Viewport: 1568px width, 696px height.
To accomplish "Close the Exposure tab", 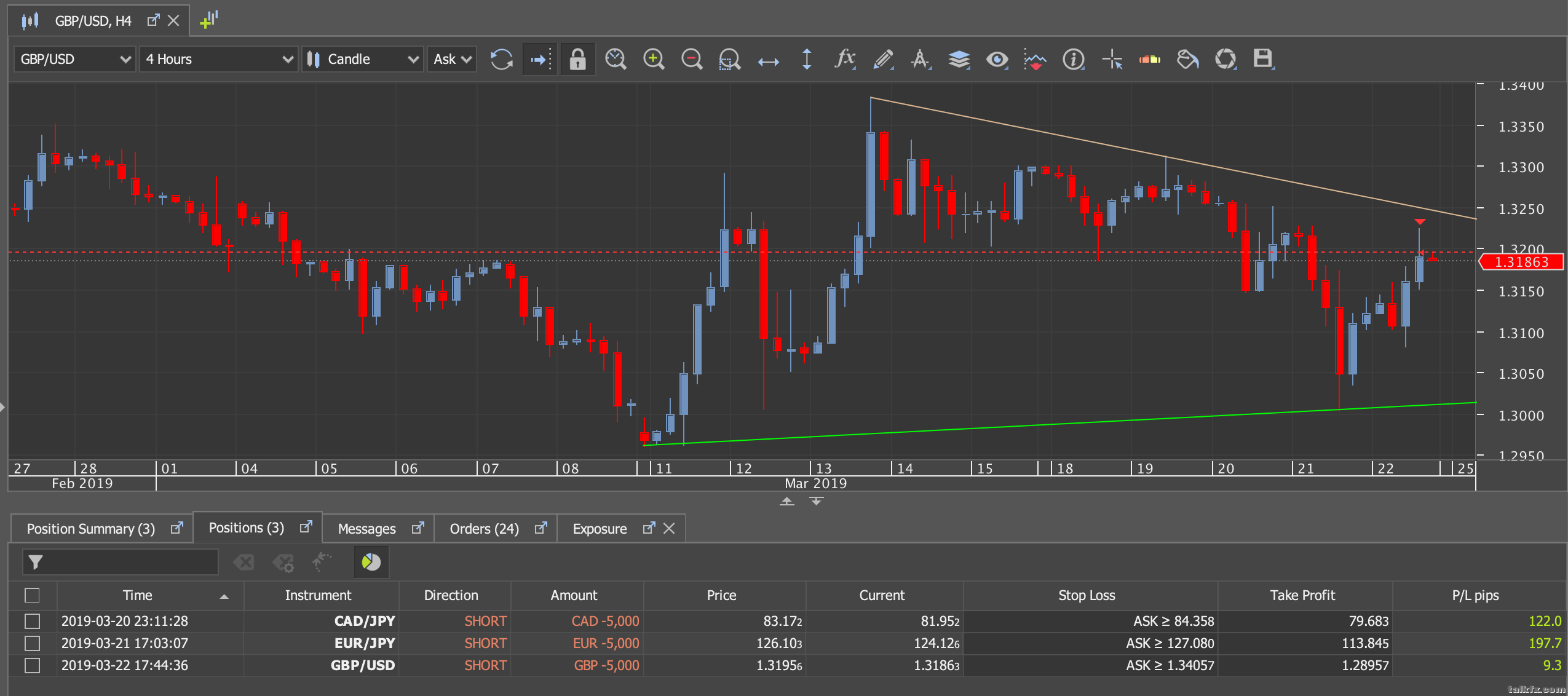I will (x=669, y=528).
